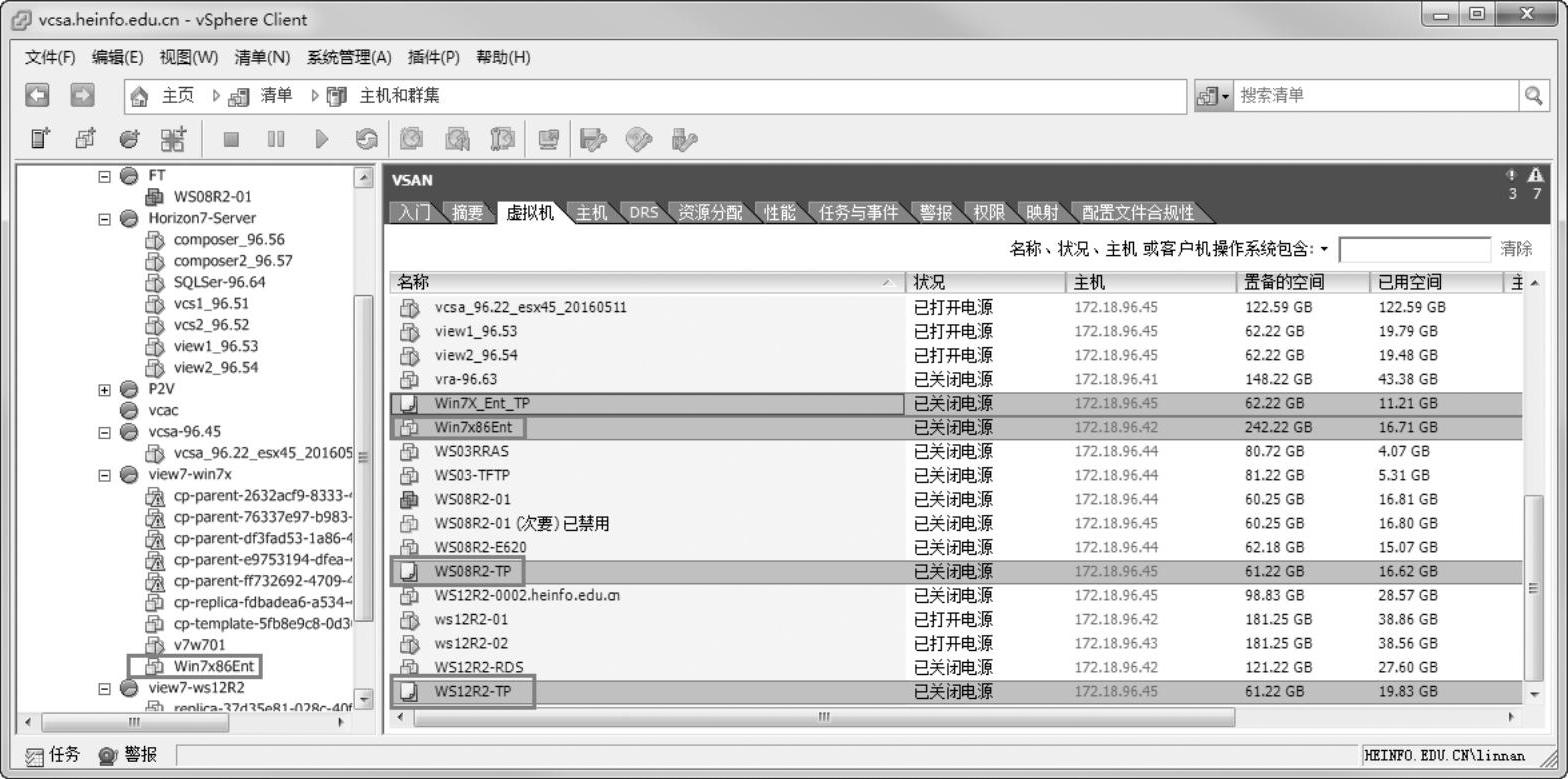The width and height of the screenshot is (1568, 779).
Task: Click the revert to snapshot icon
Action: coord(457,140)
